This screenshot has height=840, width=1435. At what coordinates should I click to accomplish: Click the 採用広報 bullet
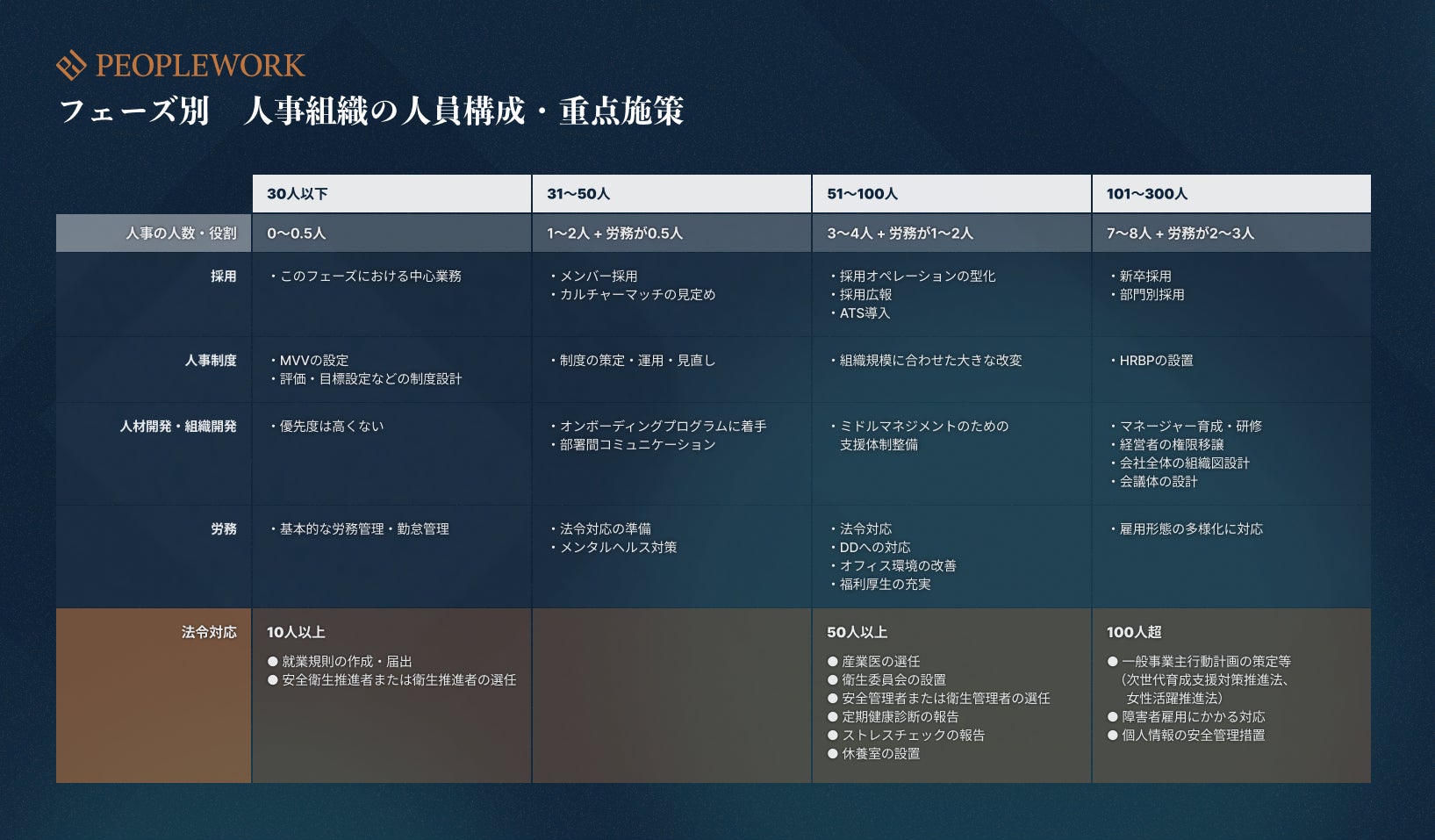click(859, 295)
